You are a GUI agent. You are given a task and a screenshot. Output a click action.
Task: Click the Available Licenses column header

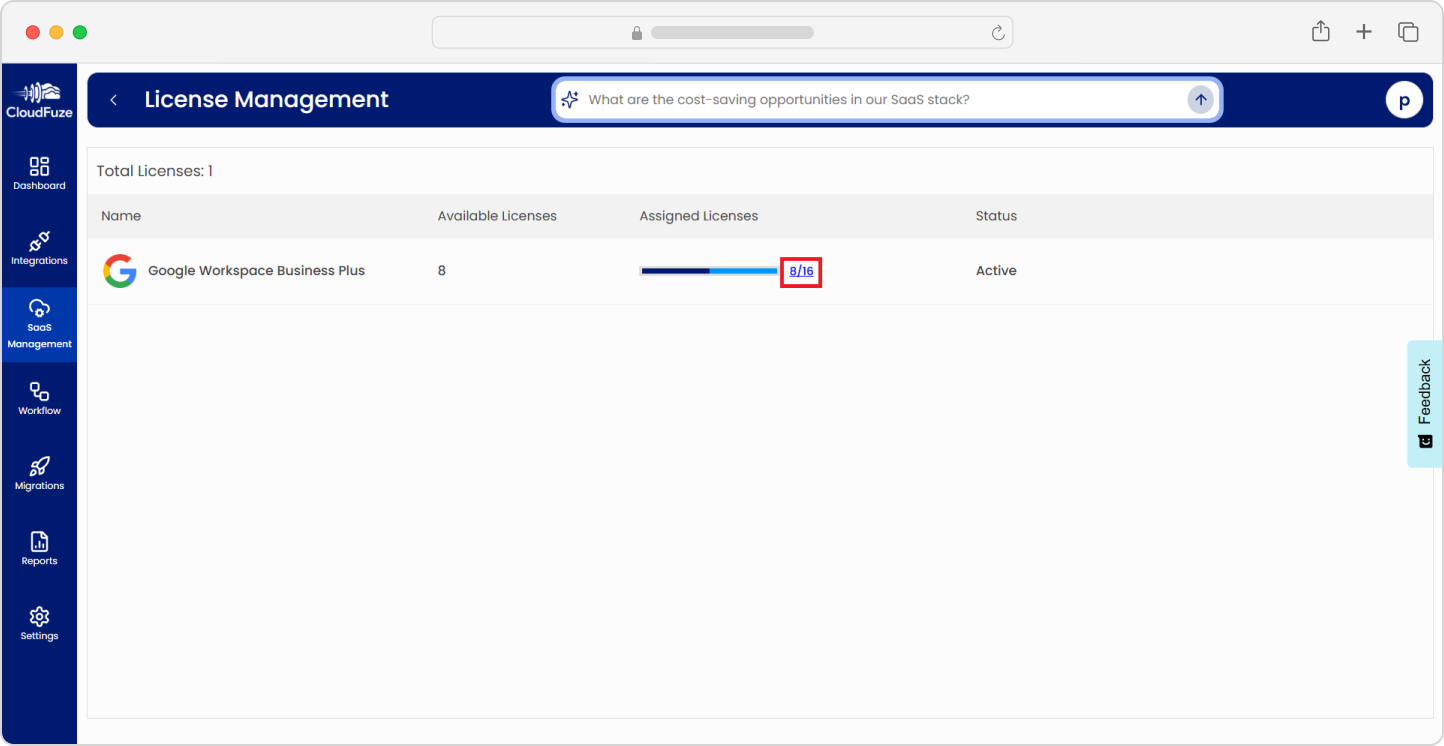[x=497, y=216]
